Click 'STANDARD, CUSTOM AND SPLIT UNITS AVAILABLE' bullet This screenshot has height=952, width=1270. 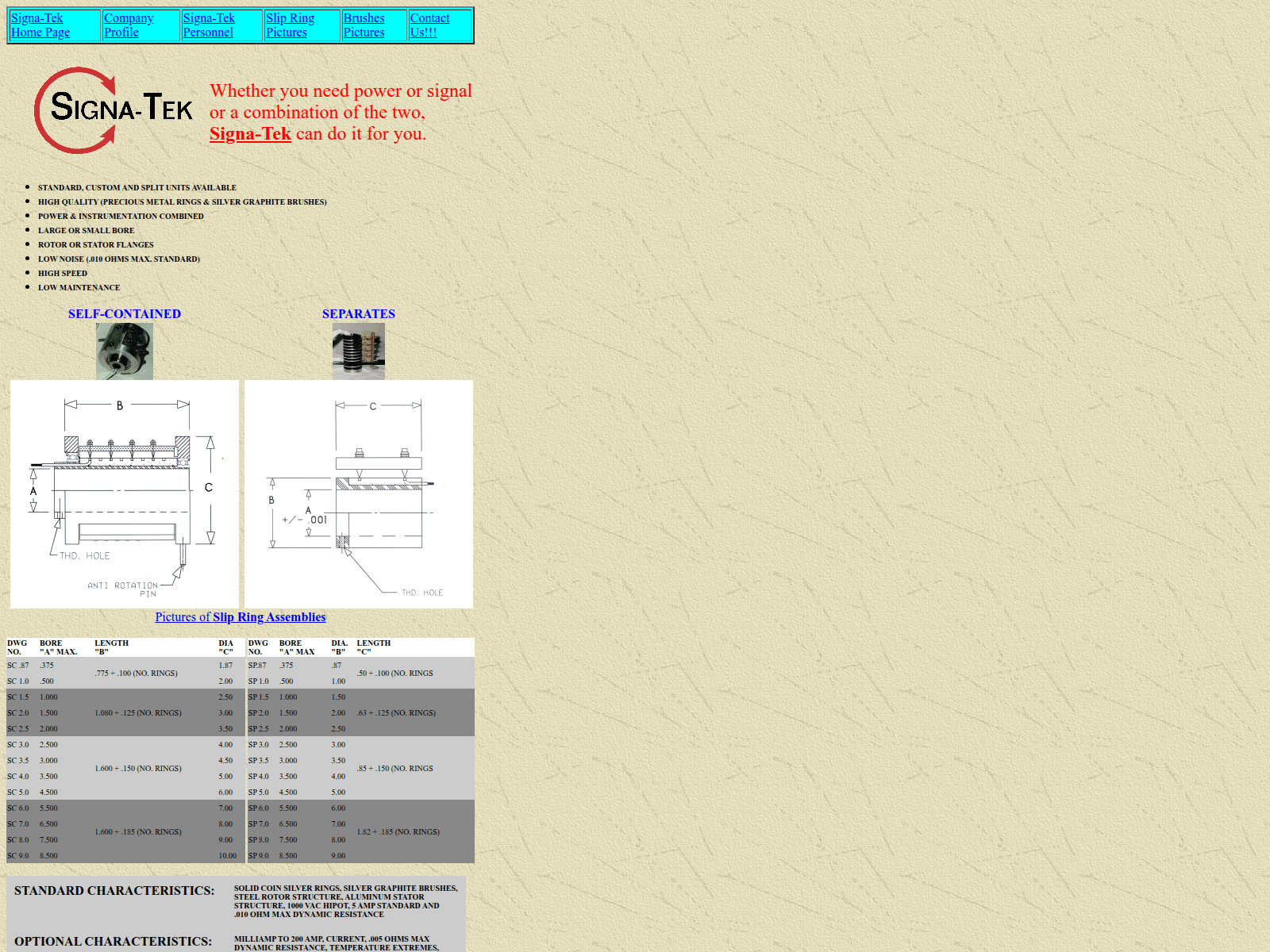(x=137, y=188)
